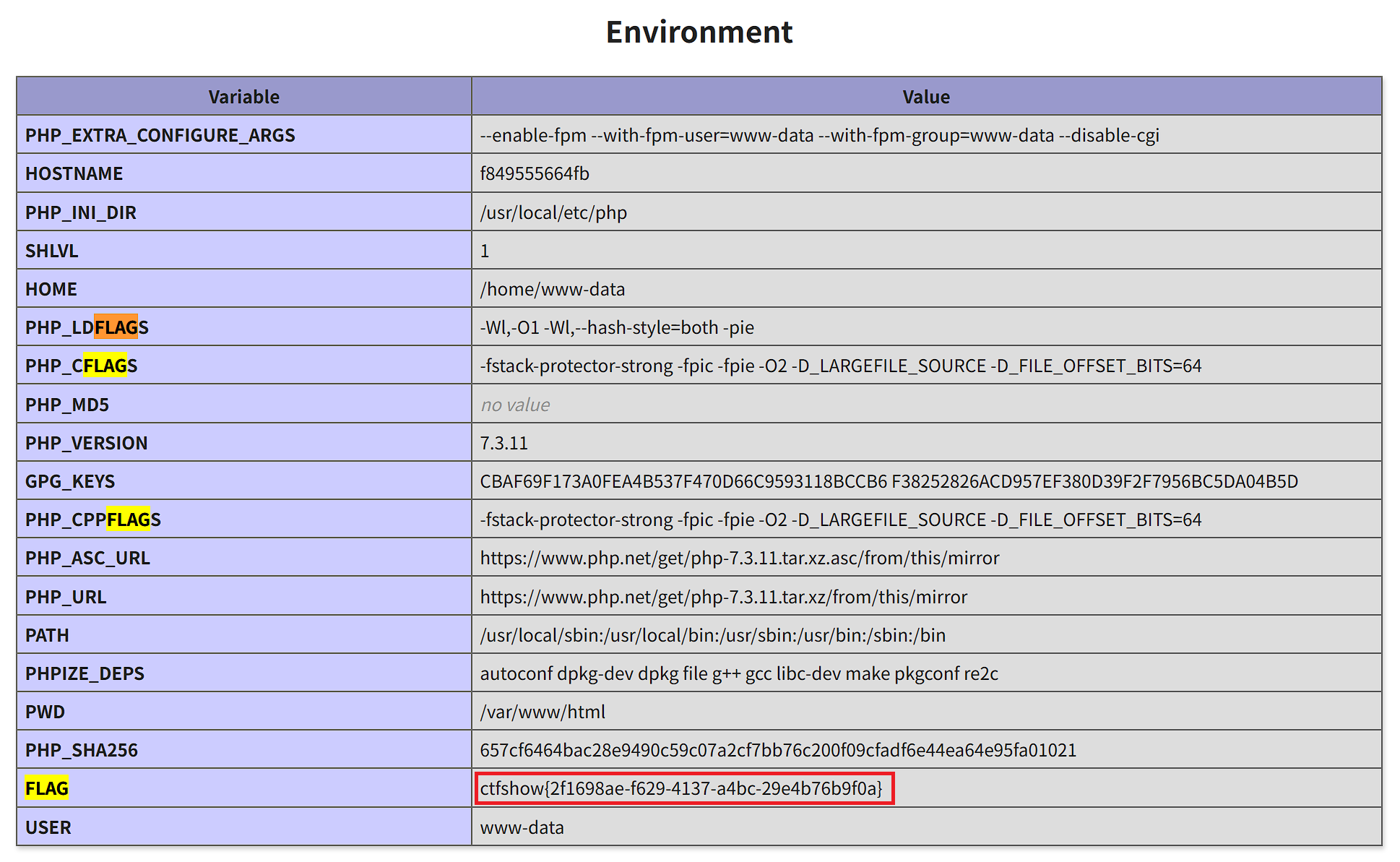The height and width of the screenshot is (862, 1400).
Task: Click the highlighted FLAG variable name
Action: click(x=47, y=788)
